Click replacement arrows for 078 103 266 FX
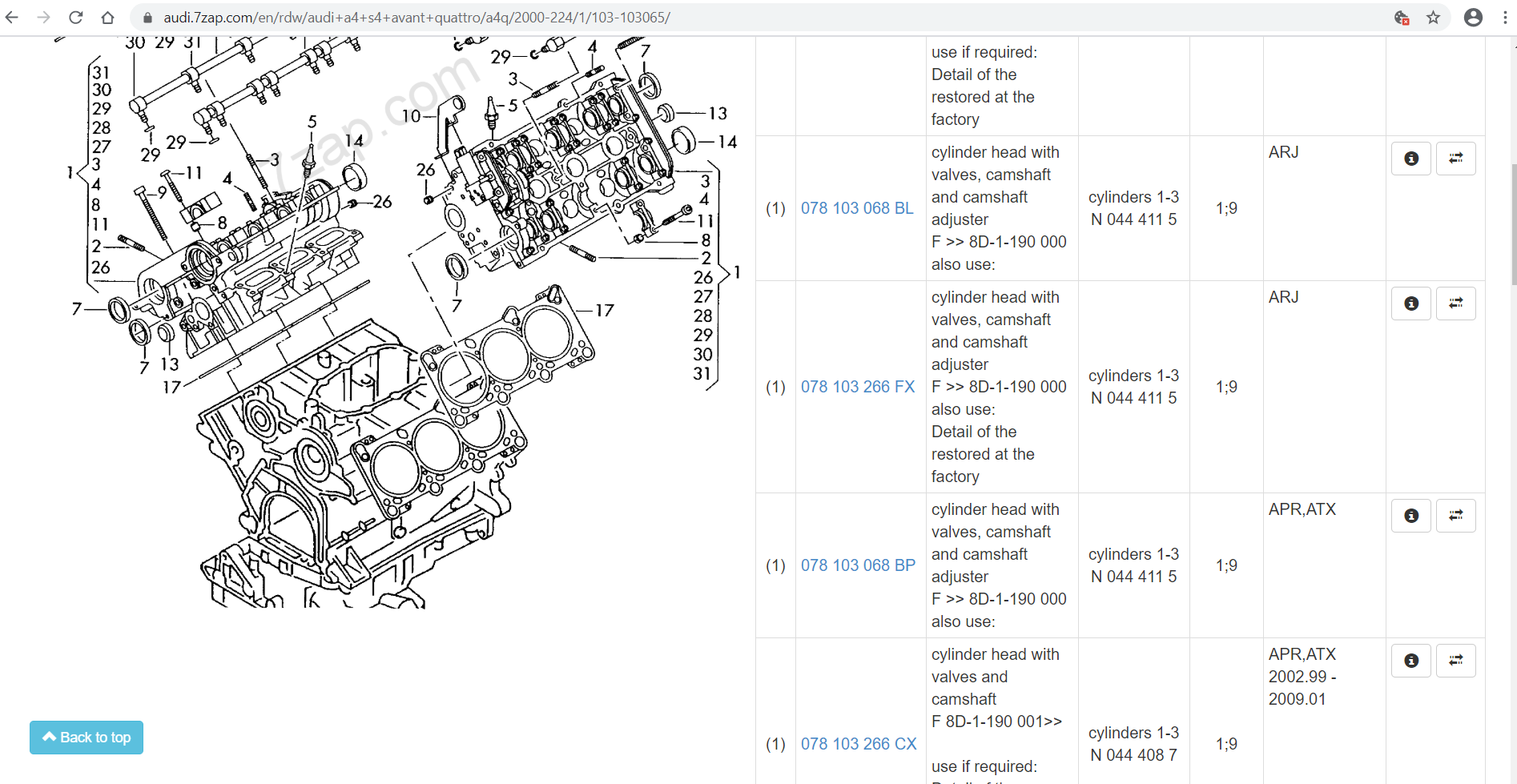The image size is (1517, 784). pyautogui.click(x=1455, y=304)
